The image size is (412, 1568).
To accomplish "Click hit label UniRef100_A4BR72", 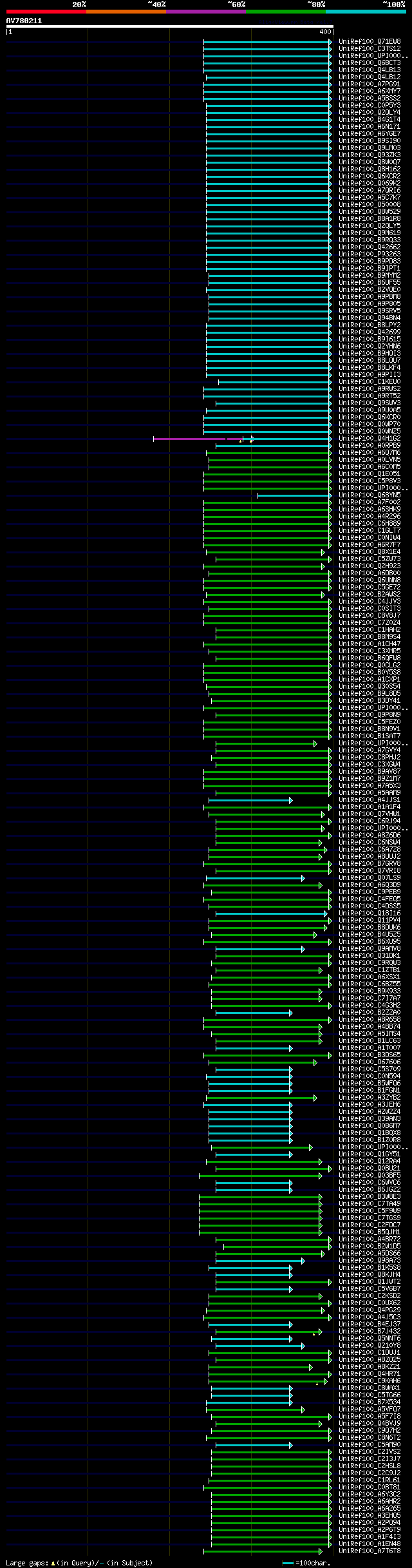I will [x=370, y=1239].
